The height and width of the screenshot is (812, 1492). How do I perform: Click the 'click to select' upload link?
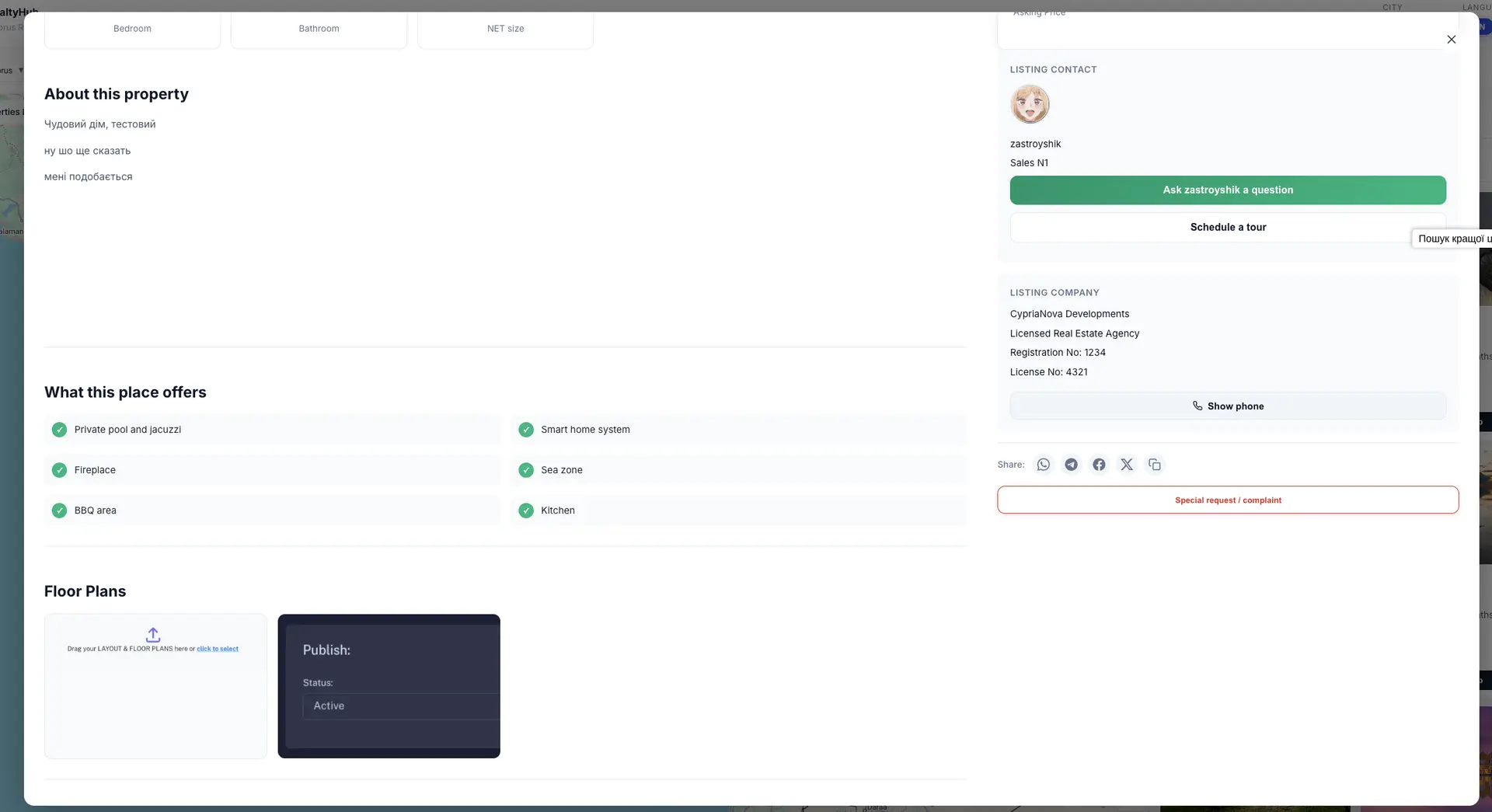(x=218, y=649)
